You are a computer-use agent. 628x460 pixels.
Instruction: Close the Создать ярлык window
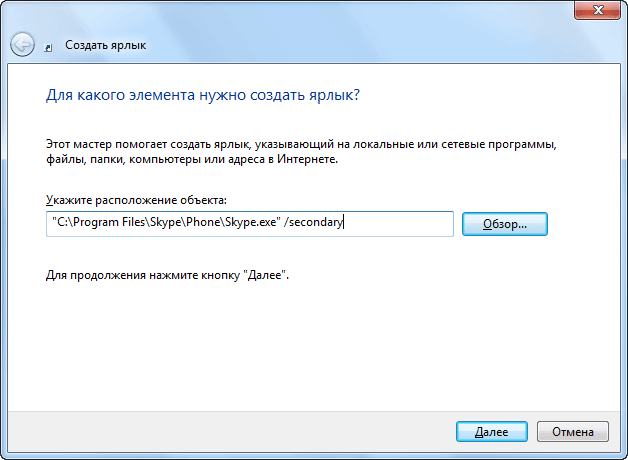[598, 12]
